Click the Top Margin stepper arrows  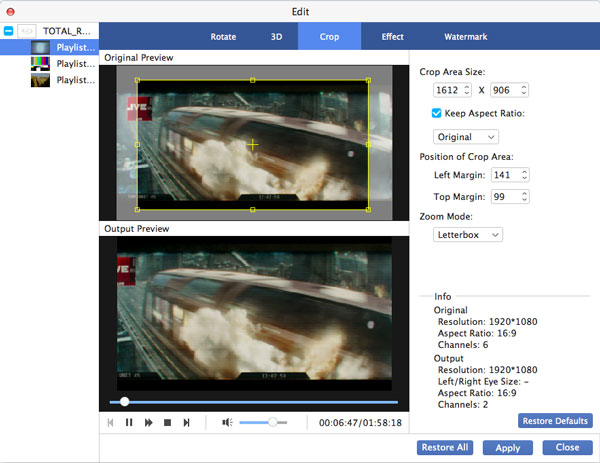[525, 197]
